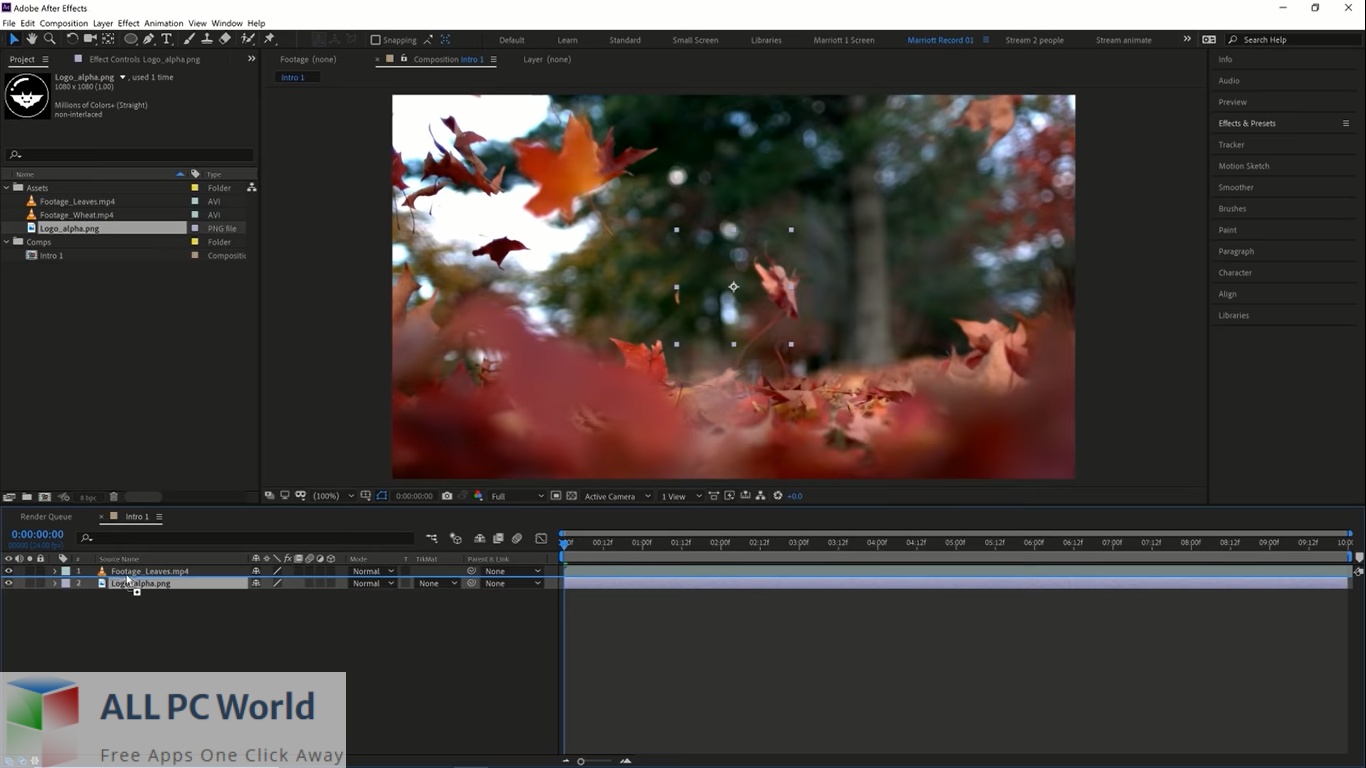Select the Eraser tool
This screenshot has height=768, width=1366.
pos(225,39)
